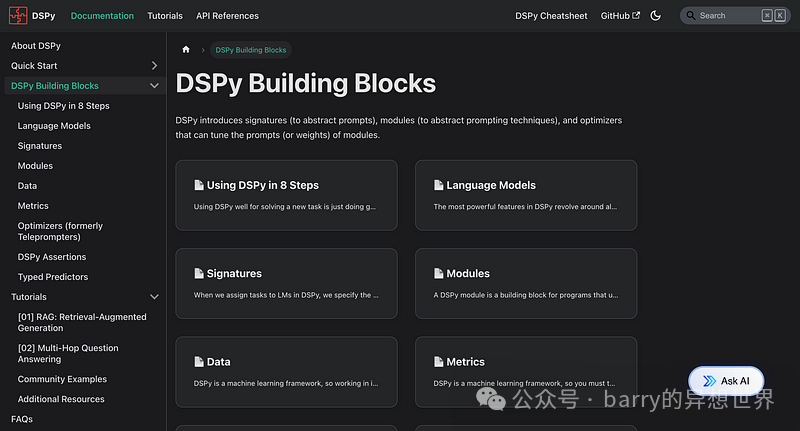Viewport: 800px width, 431px height.
Task: Collapse the Tutorials sidebar chevron
Action: [155, 297]
